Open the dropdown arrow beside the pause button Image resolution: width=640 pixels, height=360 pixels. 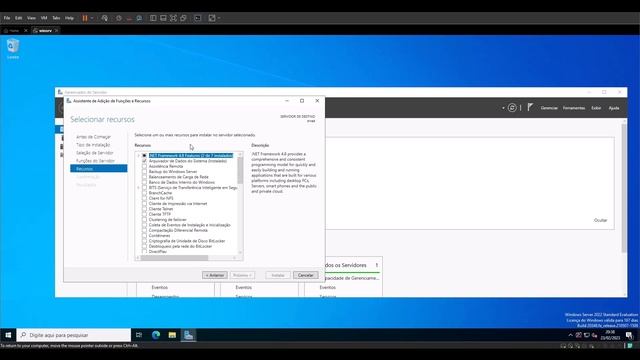pos(92,18)
